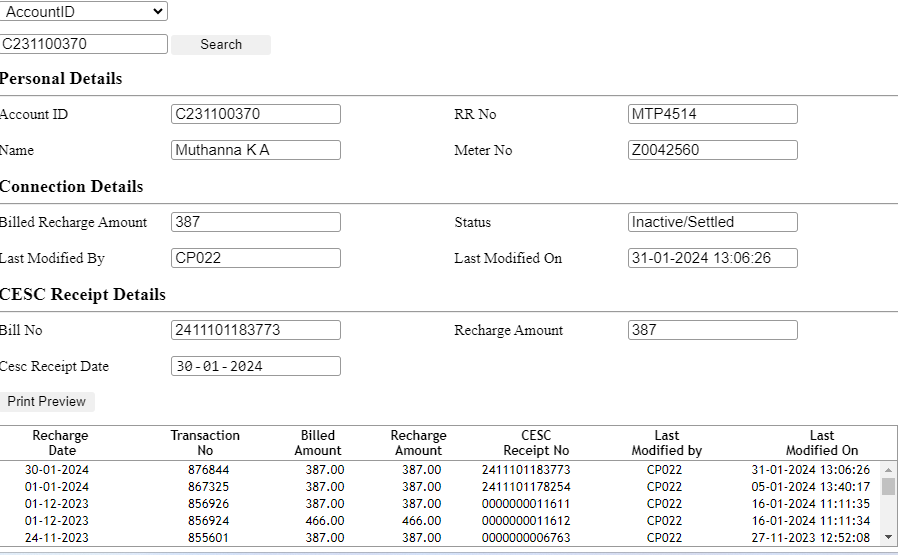Click the Billed Recharge Amount field
The image size is (898, 555).
(x=256, y=222)
